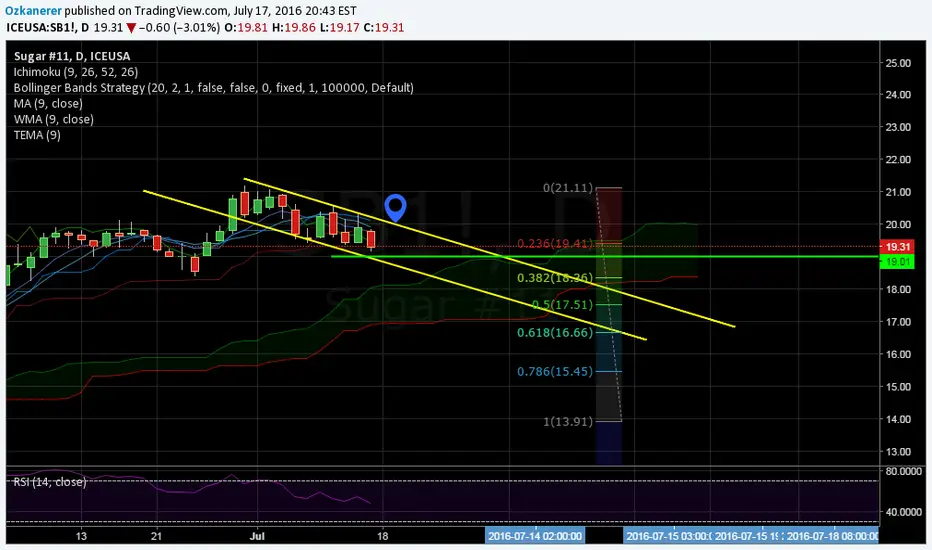Select the WMA (9, close) indicator label
This screenshot has height=550, width=932.
click(x=53, y=120)
